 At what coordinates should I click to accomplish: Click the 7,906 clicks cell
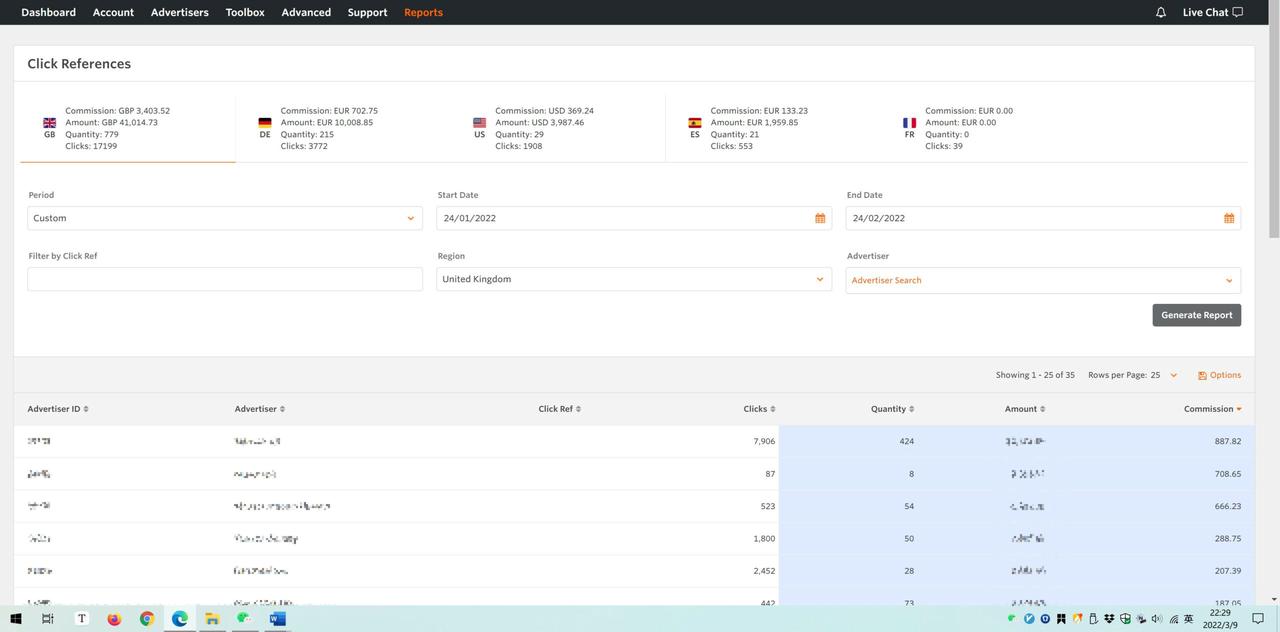coord(764,441)
